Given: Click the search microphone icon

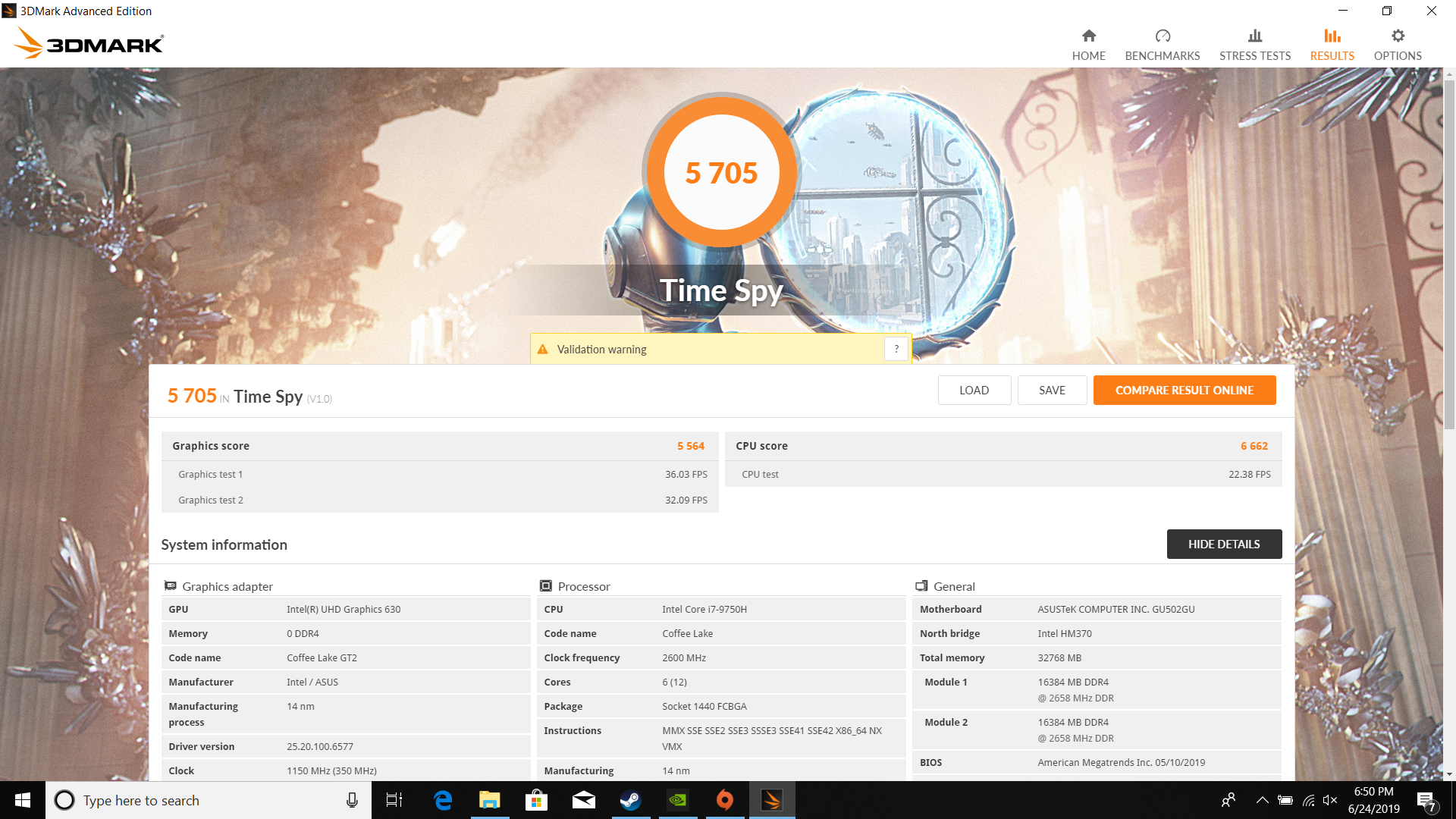Looking at the screenshot, I should [x=352, y=800].
